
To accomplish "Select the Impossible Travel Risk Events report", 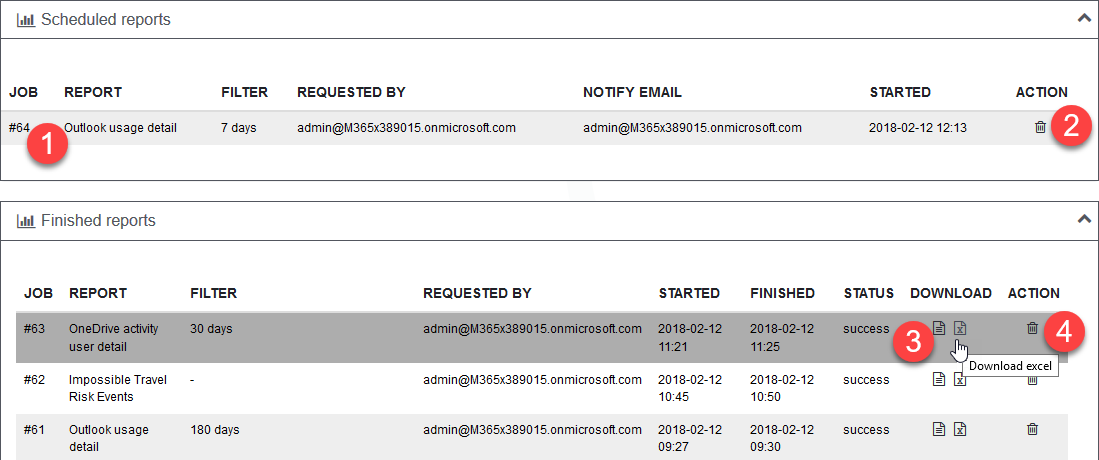I will 117,387.
